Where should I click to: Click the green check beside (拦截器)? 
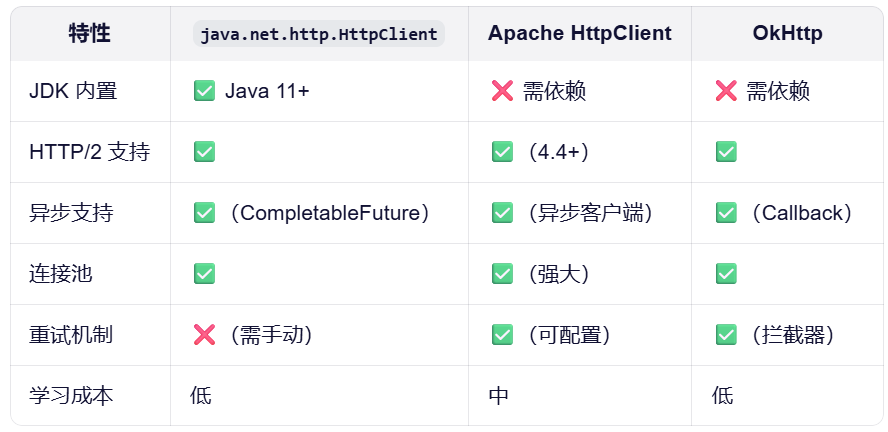tap(726, 335)
